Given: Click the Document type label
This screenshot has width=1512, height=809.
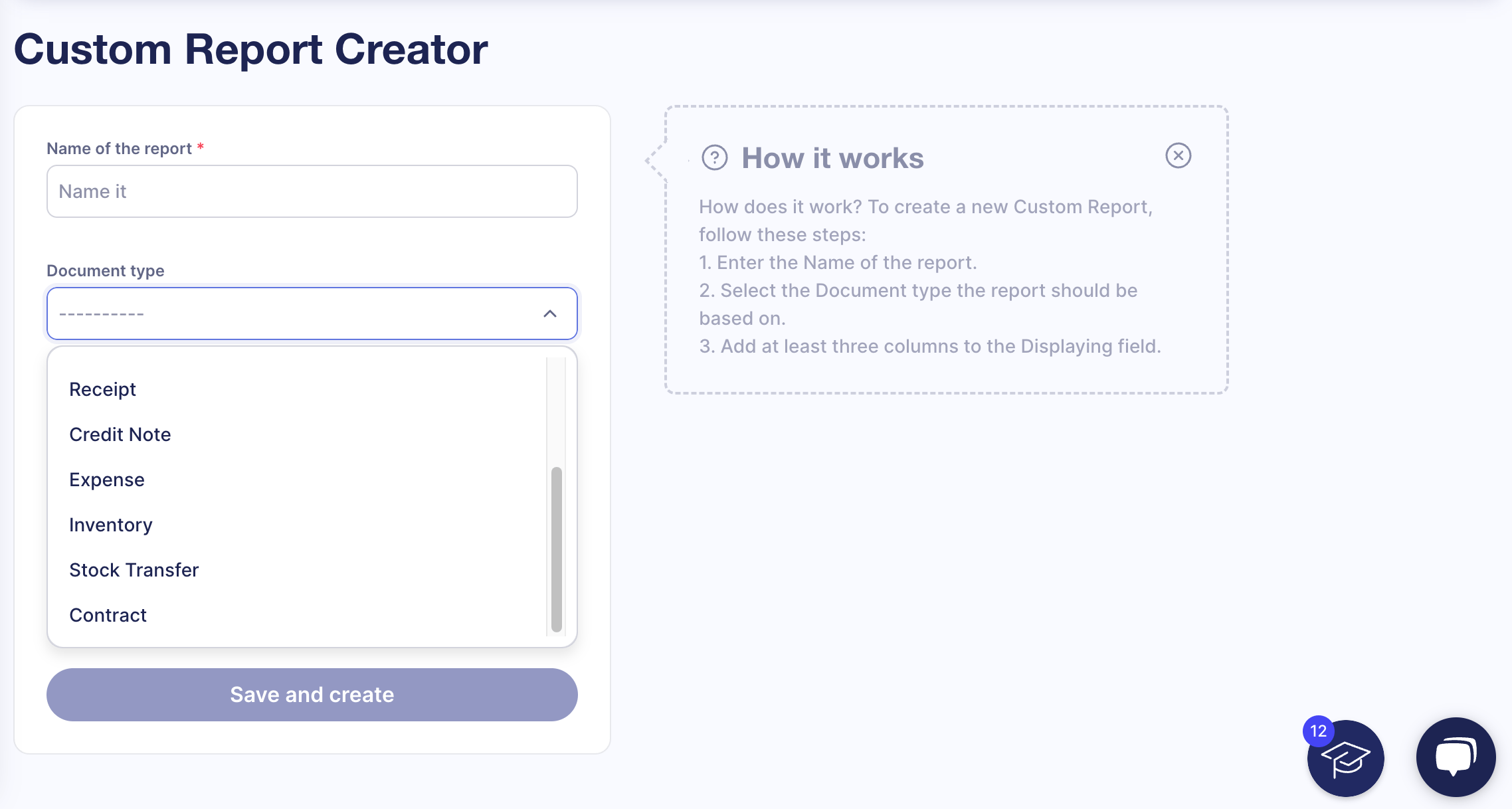Looking at the screenshot, I should [x=105, y=271].
